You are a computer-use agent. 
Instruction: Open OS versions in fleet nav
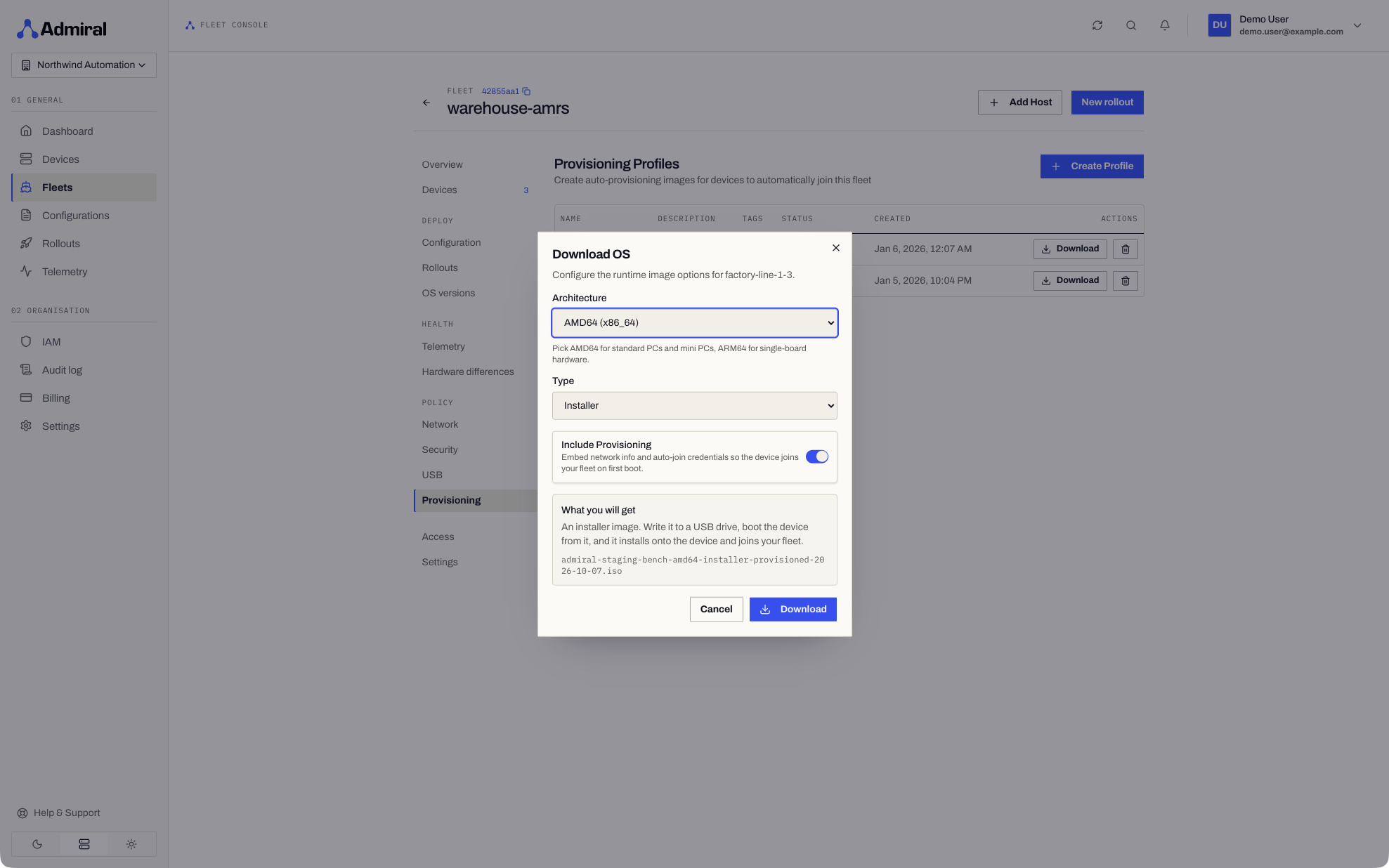tap(476, 294)
